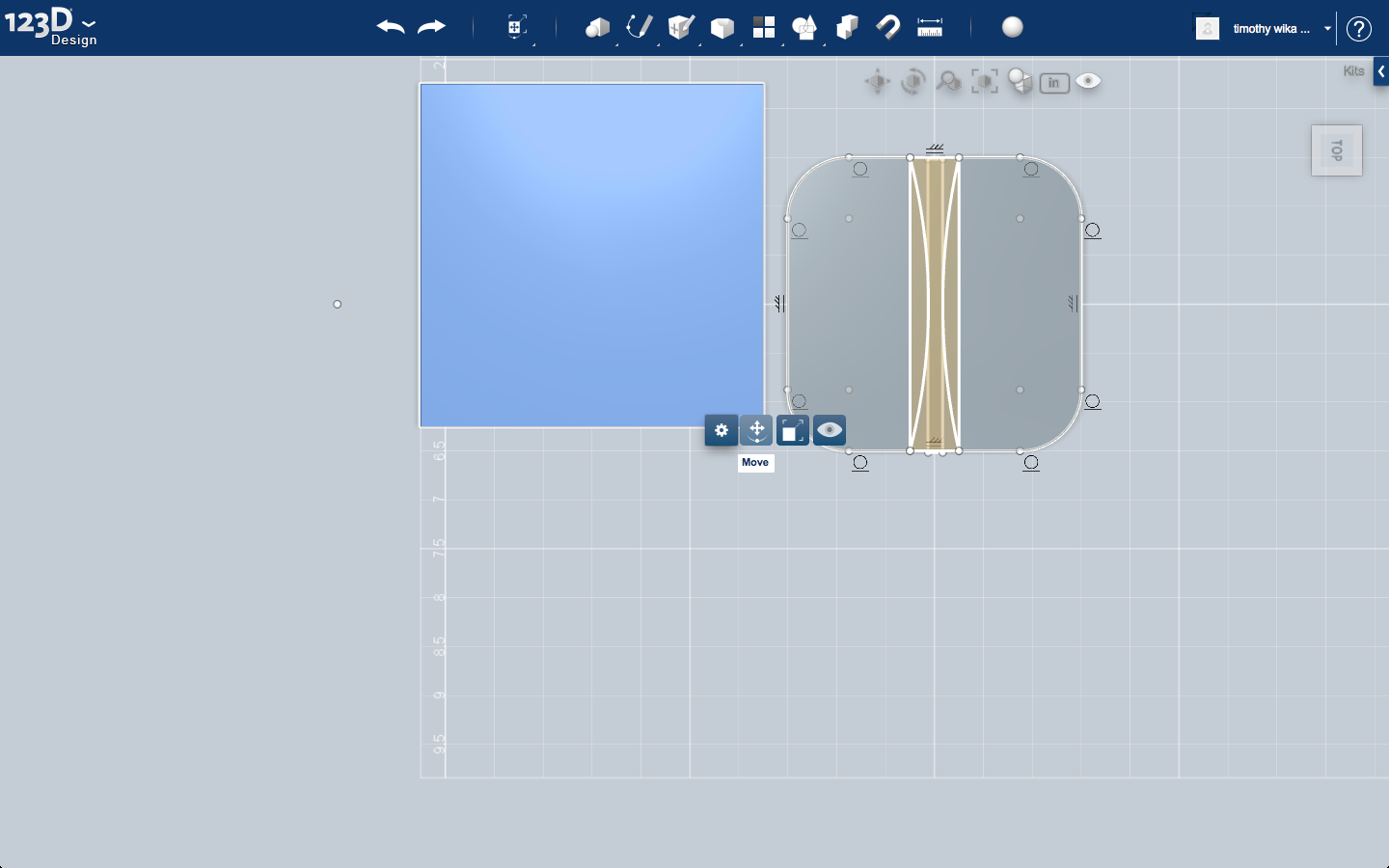Click the 'timothy wika ...' account name

[1271, 29]
